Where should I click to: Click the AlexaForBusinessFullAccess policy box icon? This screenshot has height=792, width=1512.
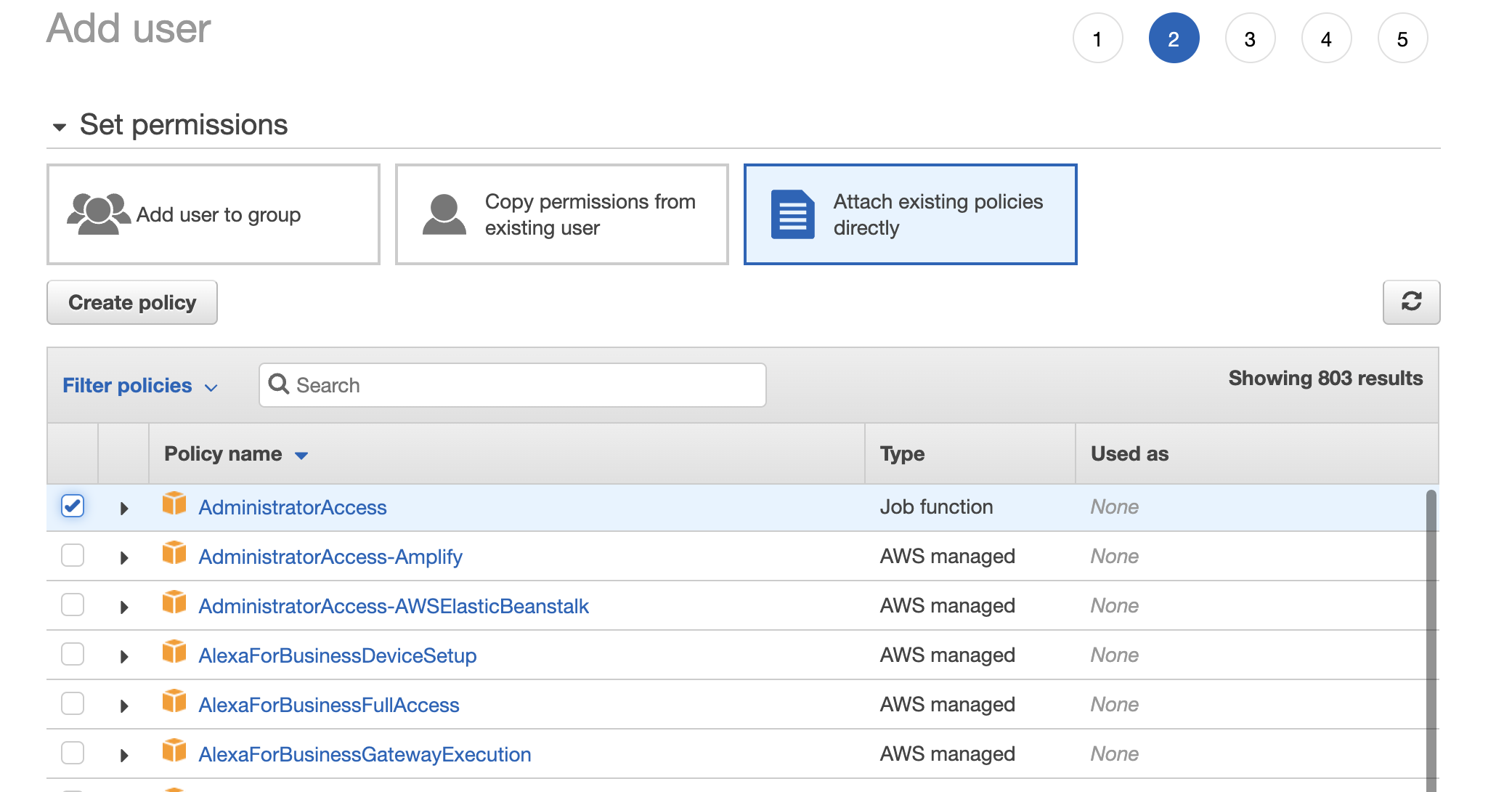pos(174,700)
